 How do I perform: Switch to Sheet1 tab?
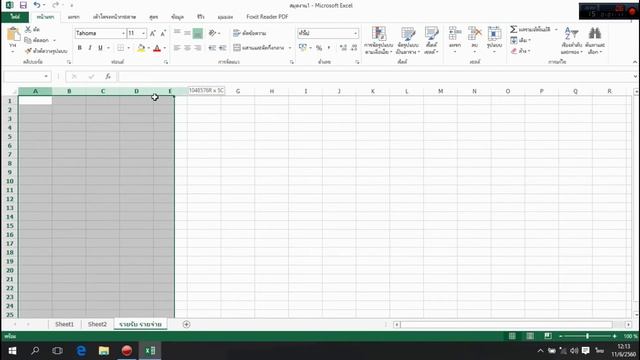(64, 324)
